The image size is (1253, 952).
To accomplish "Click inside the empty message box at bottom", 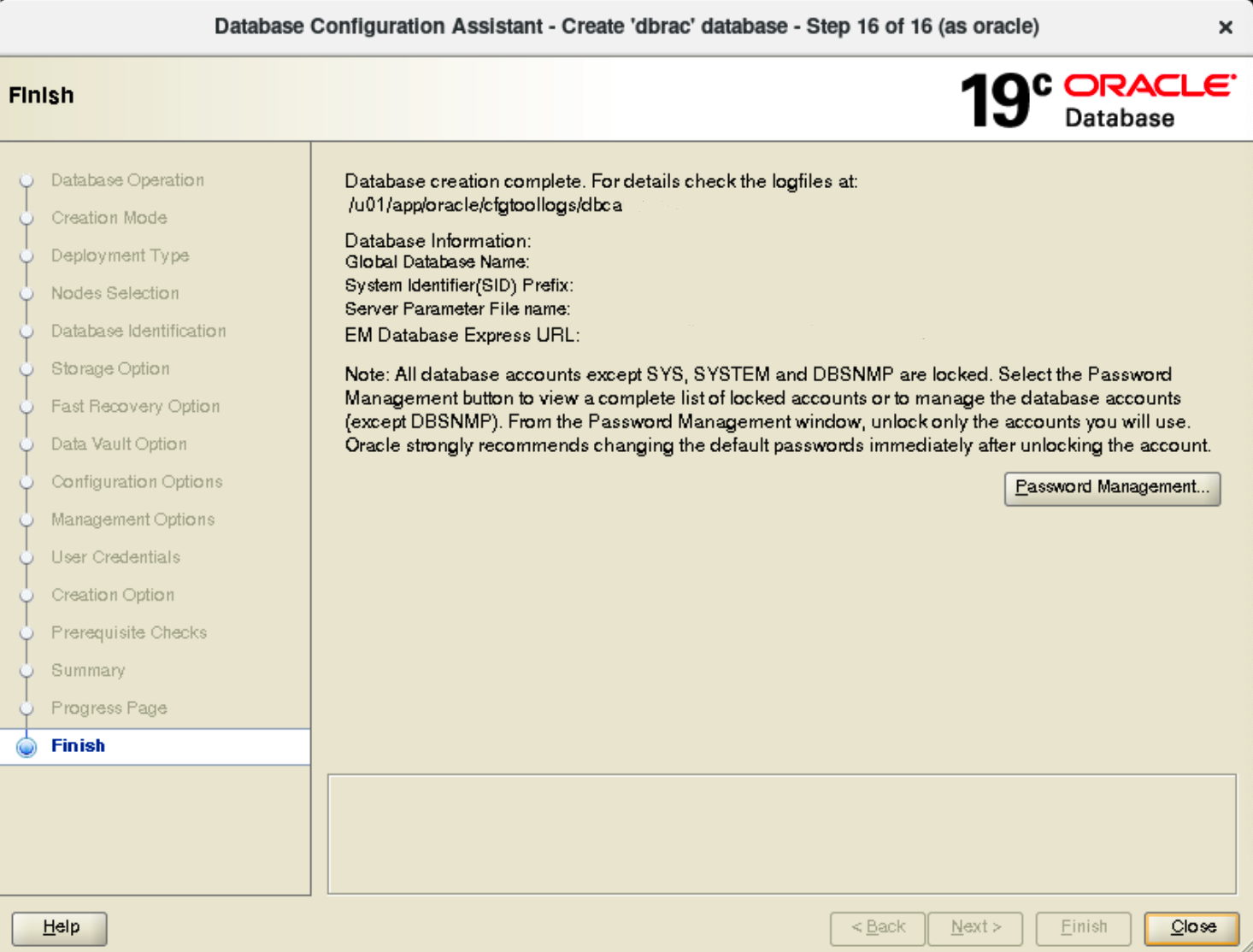I will point(782,834).
